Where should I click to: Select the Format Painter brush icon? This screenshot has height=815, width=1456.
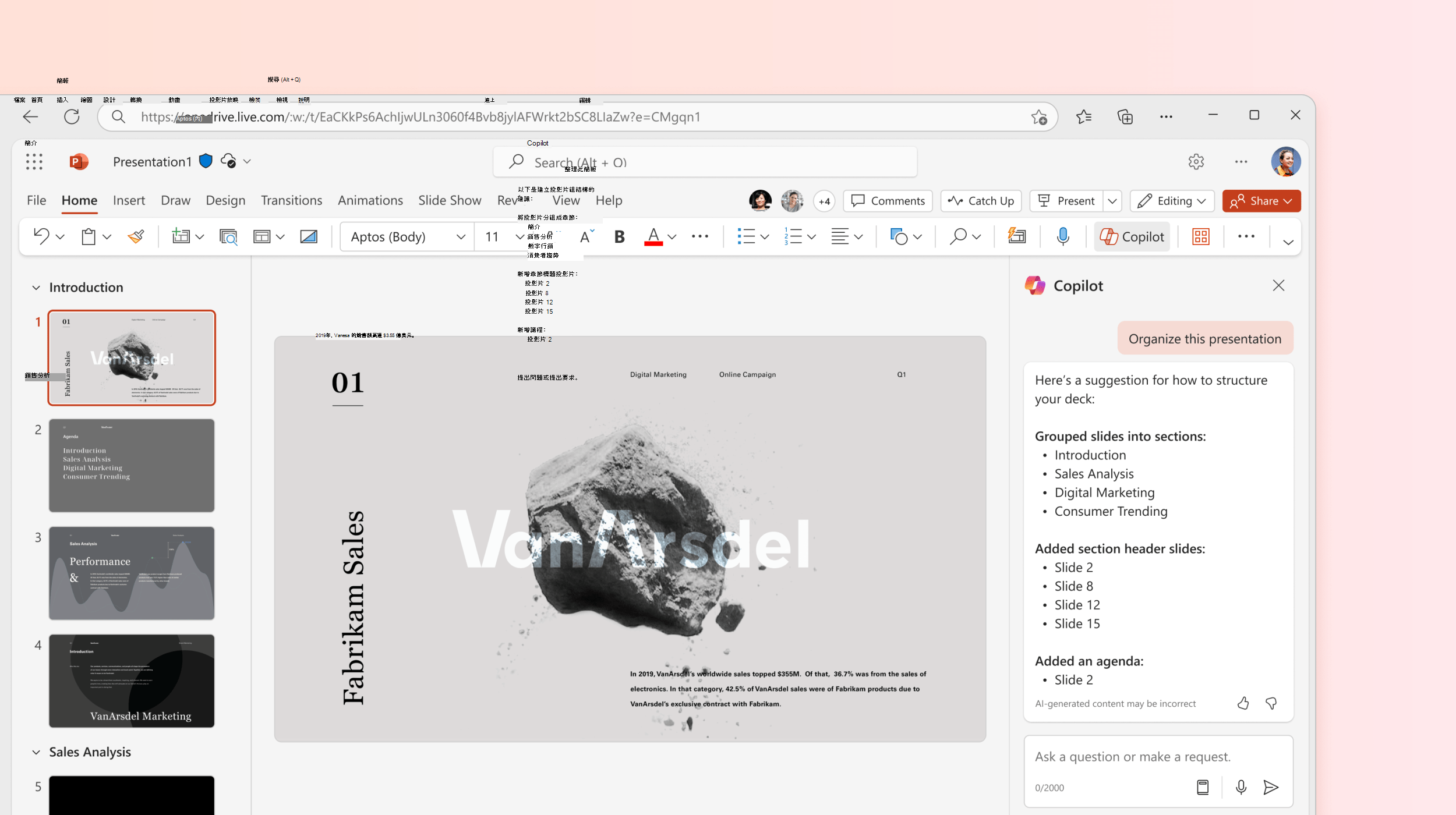click(136, 236)
